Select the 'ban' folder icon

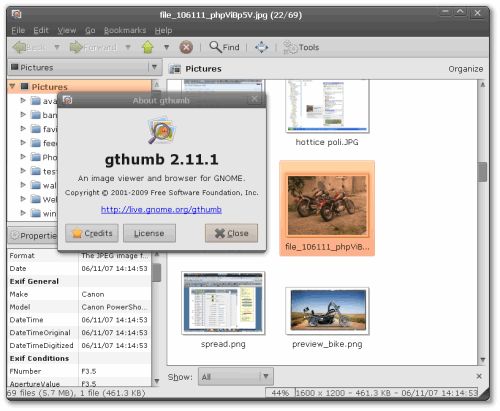pos(36,115)
